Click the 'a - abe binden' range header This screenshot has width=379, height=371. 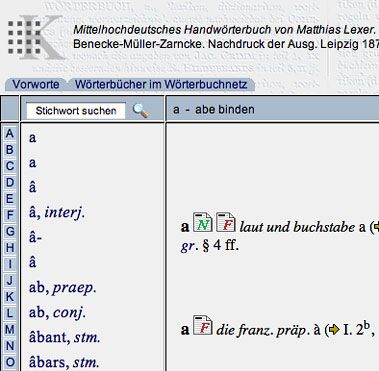pos(214,110)
